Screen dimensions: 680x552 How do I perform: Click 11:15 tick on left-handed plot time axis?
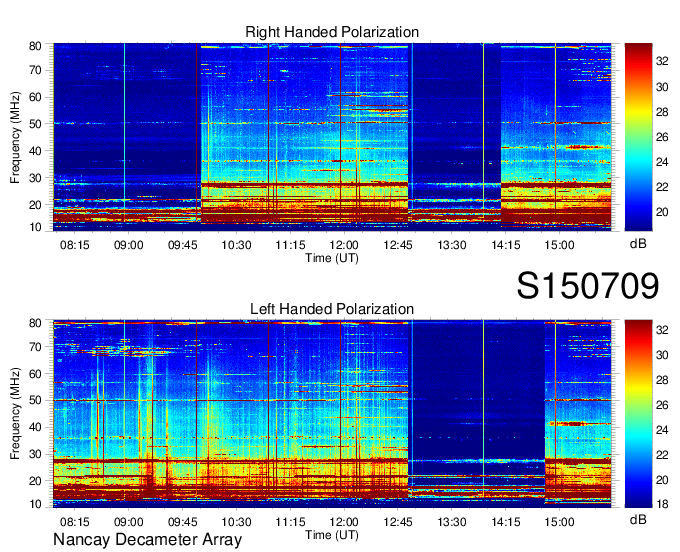[291, 522]
